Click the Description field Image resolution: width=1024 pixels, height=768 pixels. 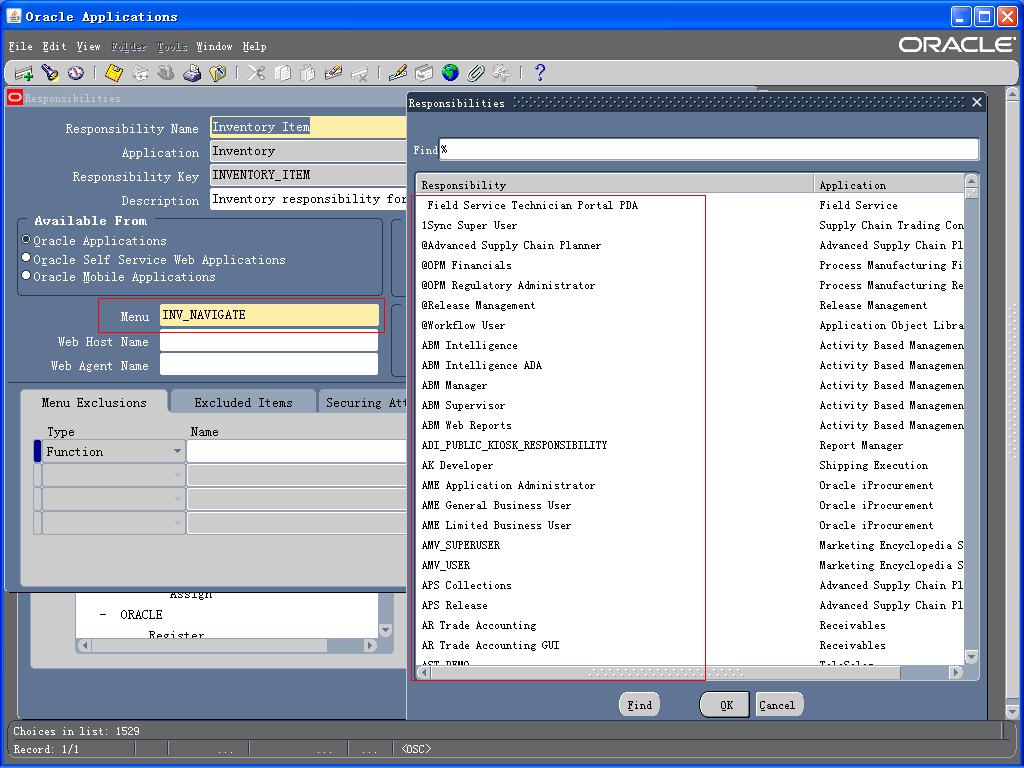click(x=308, y=199)
